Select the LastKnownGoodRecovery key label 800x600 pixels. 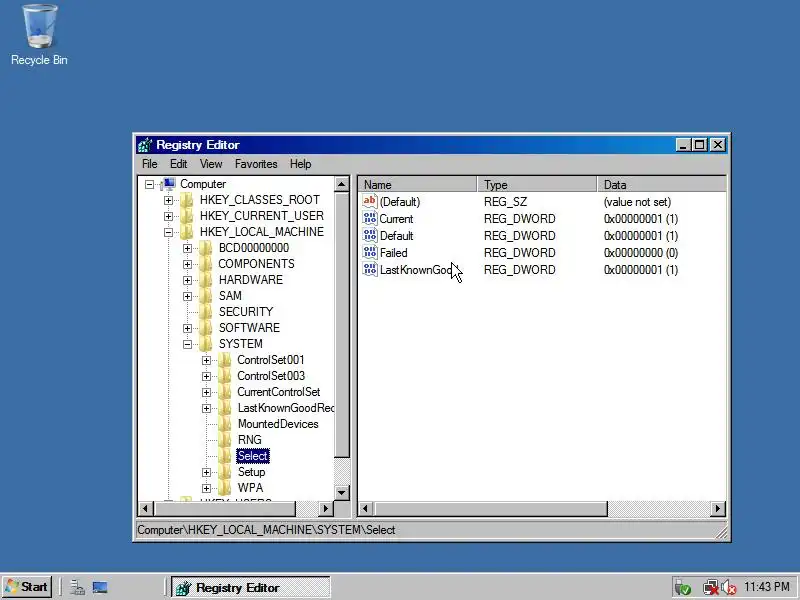coord(286,408)
